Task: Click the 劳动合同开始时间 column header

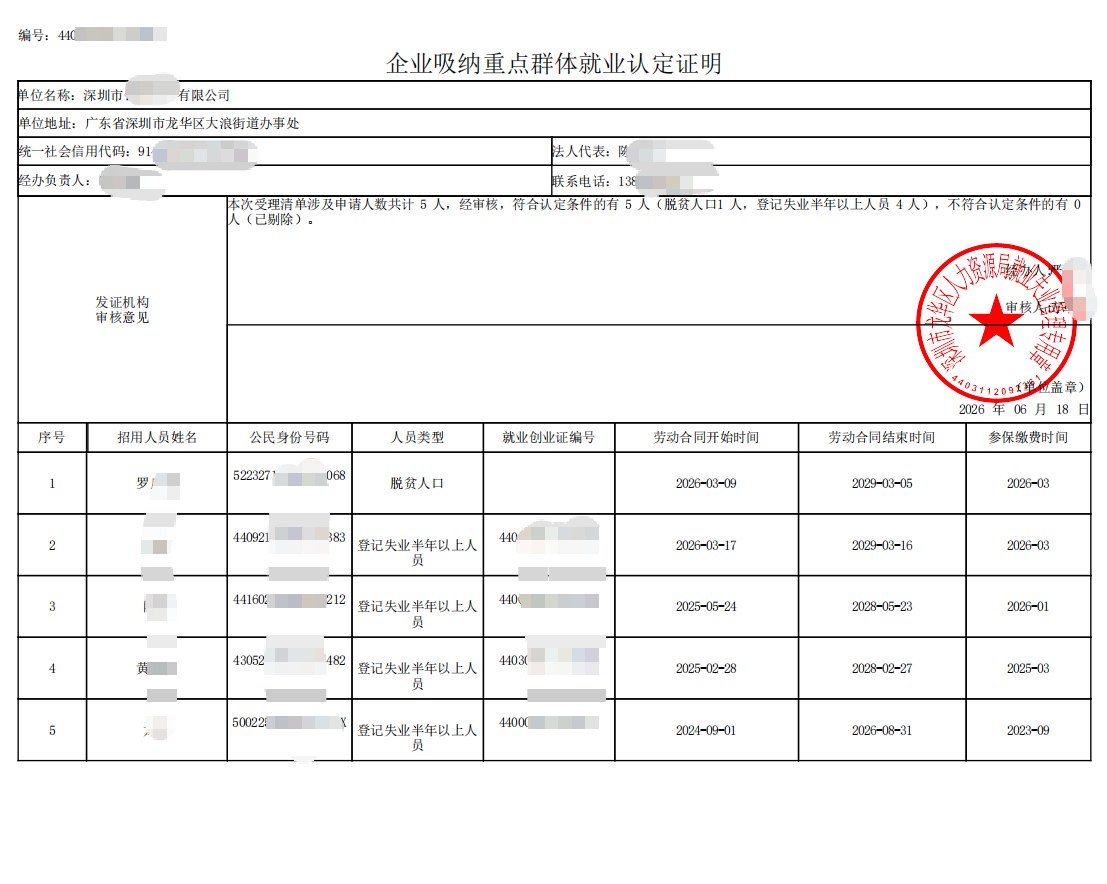Action: click(706, 438)
